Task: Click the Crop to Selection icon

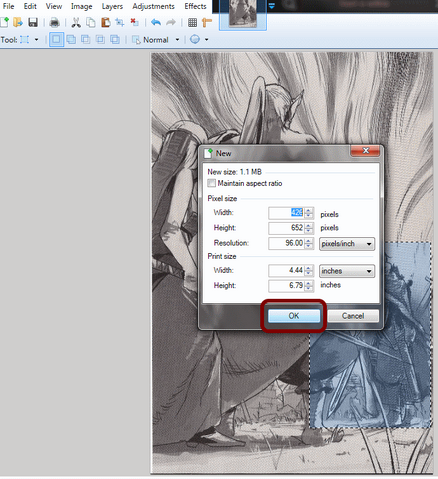Action: coord(120,22)
